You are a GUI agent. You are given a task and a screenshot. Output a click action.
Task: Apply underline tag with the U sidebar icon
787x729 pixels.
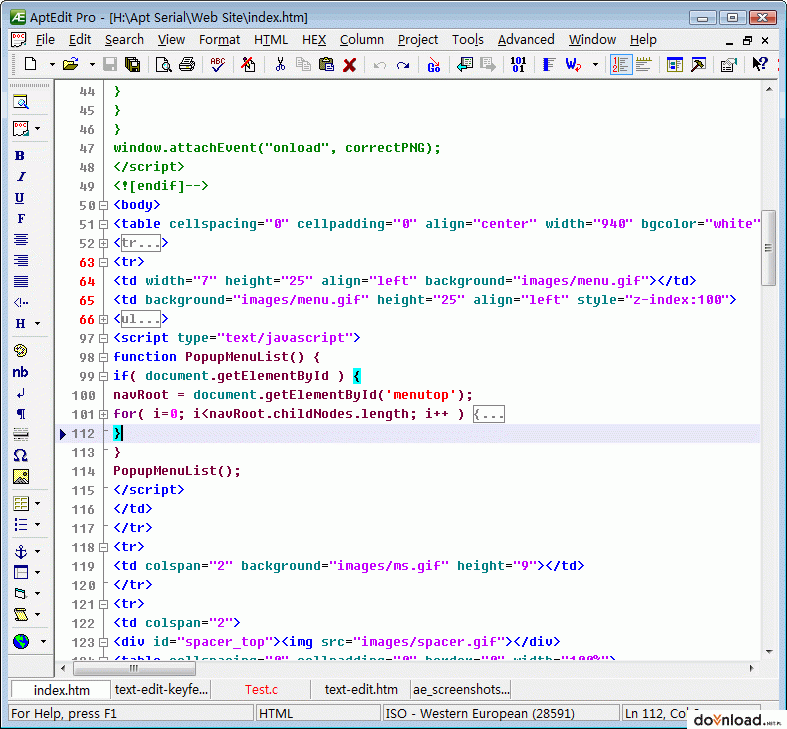coord(20,198)
